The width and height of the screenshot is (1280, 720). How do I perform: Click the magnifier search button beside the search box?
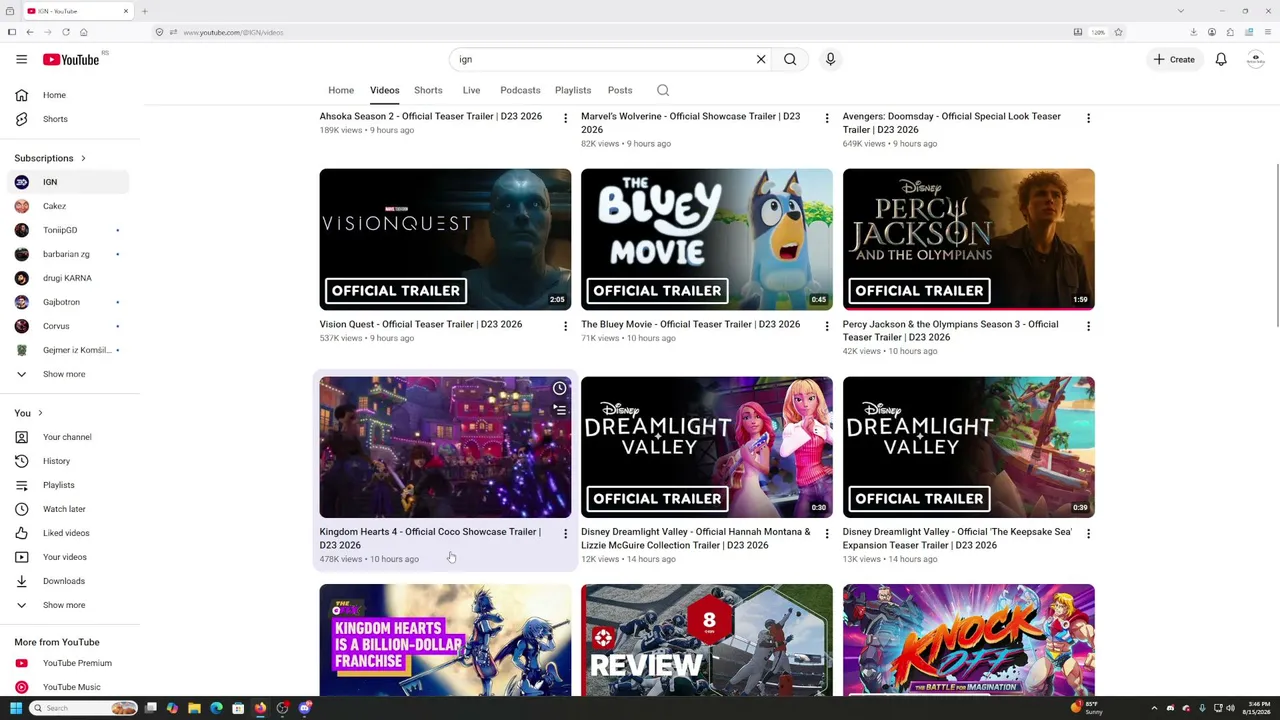tap(790, 59)
